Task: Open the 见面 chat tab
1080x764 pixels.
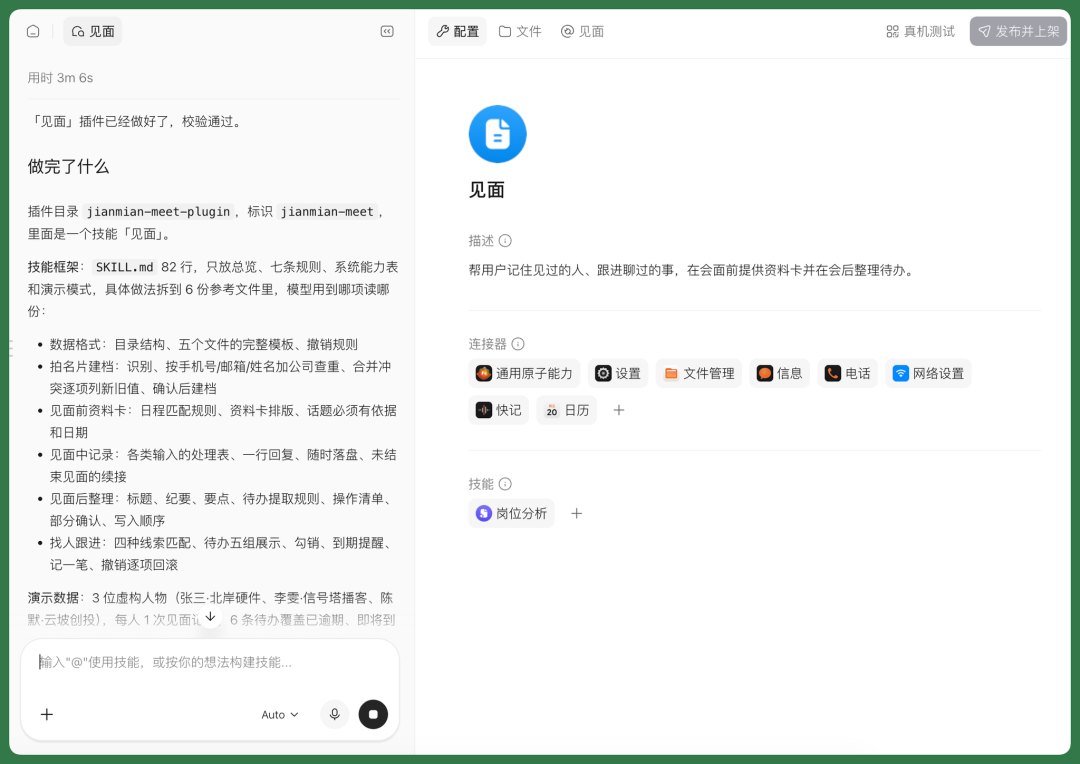Action: pos(93,32)
